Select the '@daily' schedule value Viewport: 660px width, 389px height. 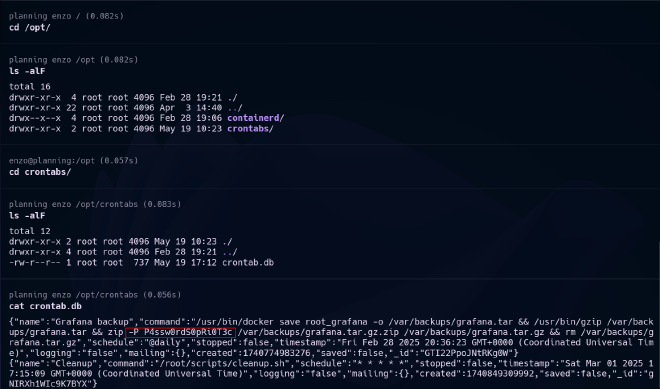click(165, 343)
